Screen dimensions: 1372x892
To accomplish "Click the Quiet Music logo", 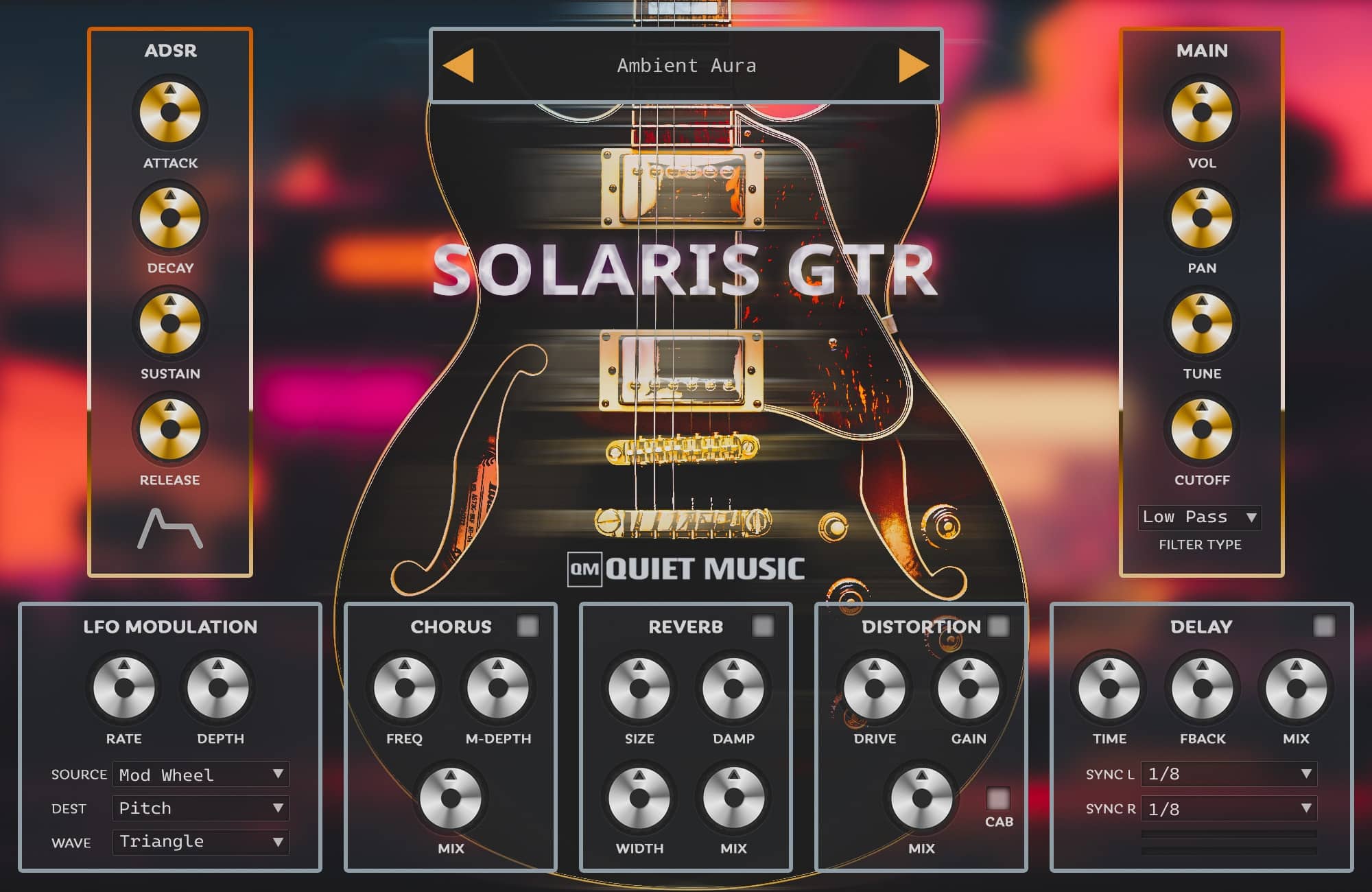I will click(686, 568).
